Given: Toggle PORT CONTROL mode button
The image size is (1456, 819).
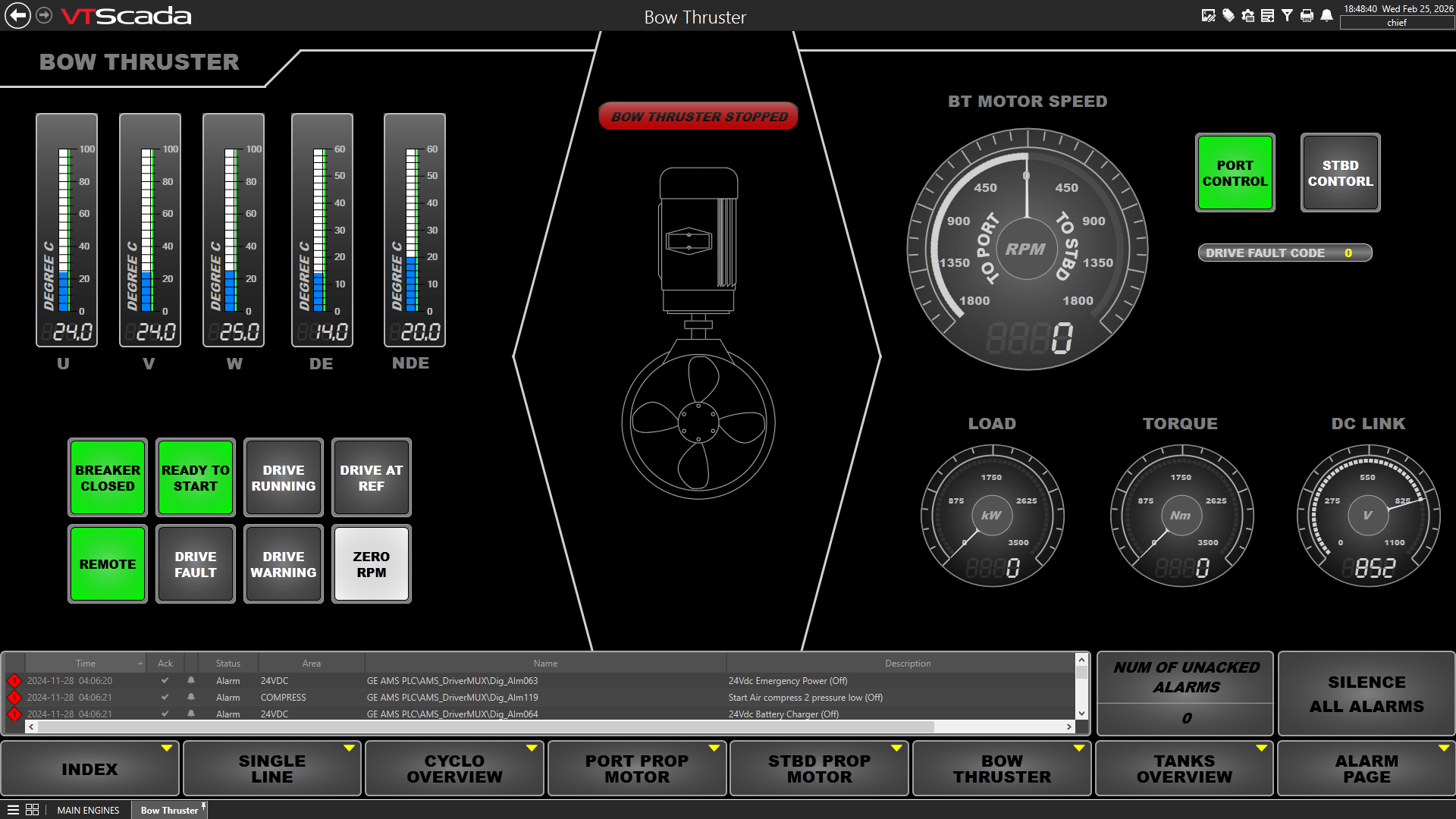Looking at the screenshot, I should [x=1235, y=173].
